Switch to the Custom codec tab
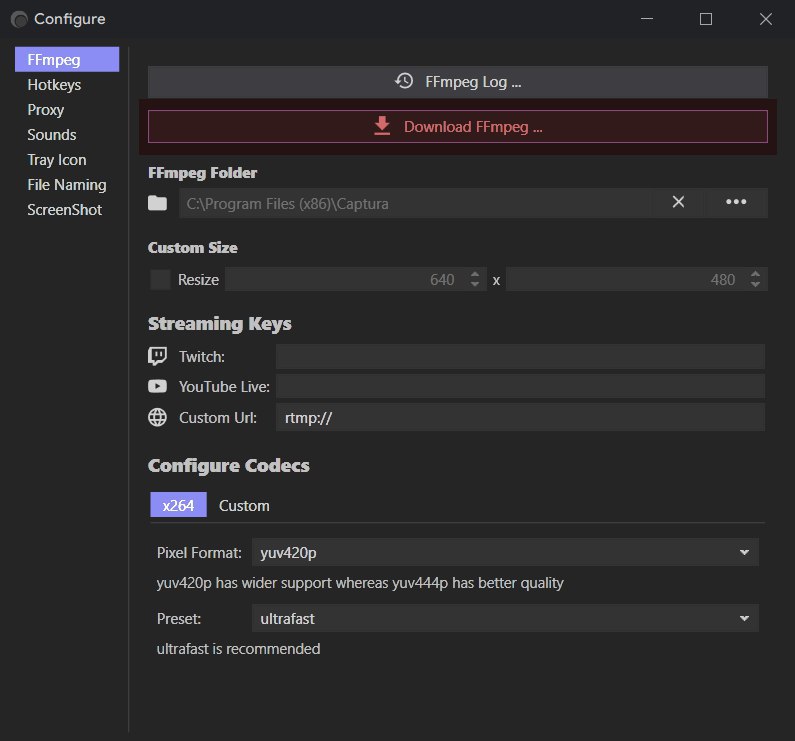The width and height of the screenshot is (795, 741). 244,506
